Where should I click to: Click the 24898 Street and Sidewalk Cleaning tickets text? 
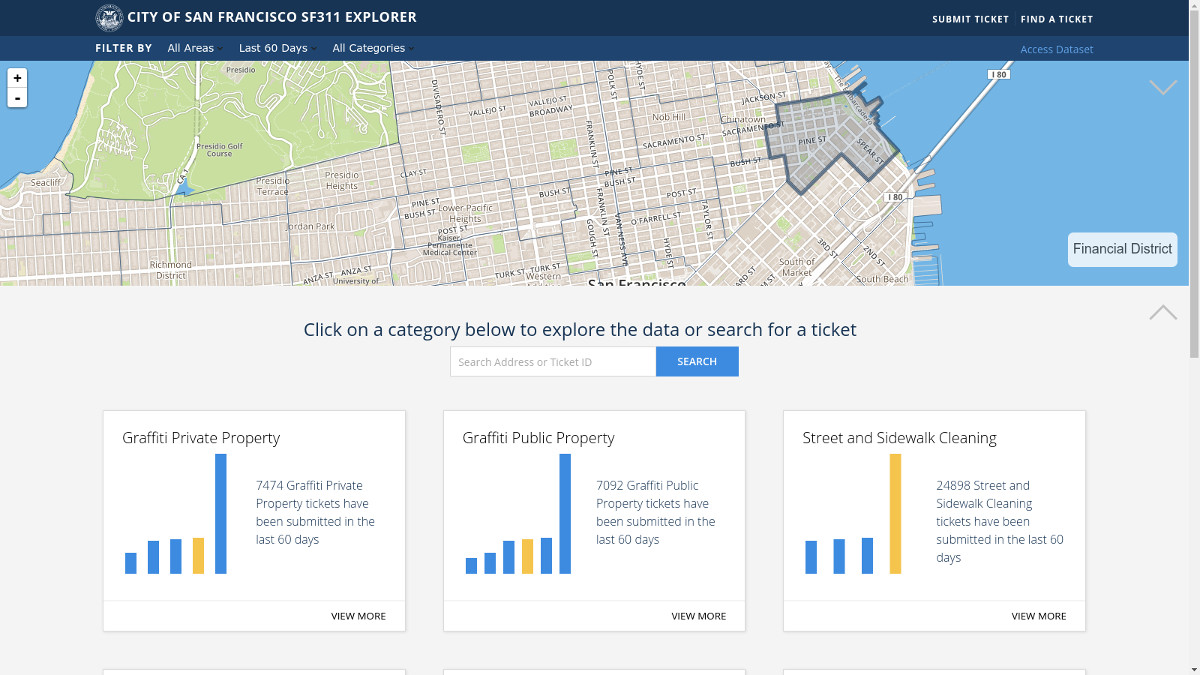1000,521
